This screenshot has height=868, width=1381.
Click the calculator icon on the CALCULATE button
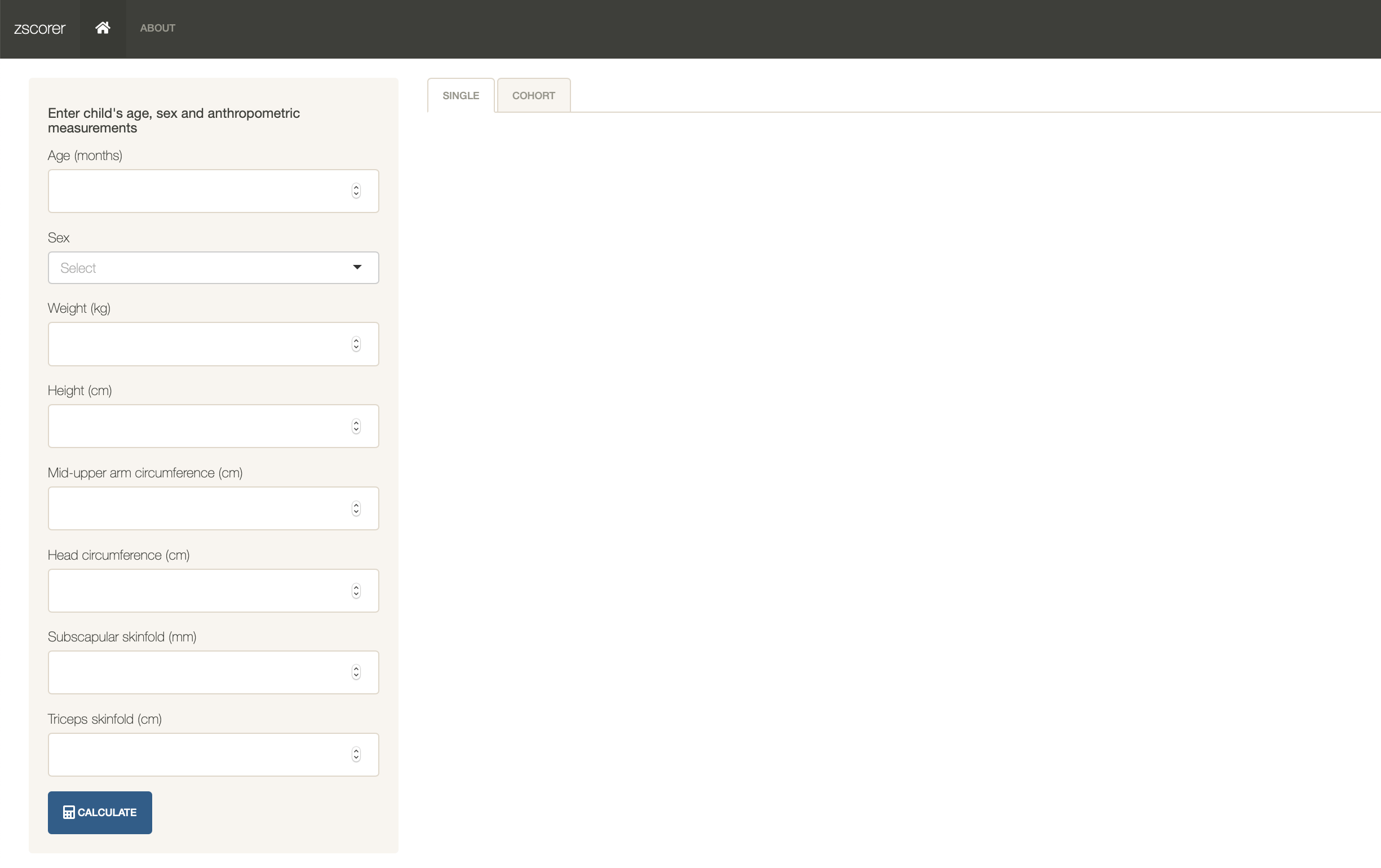(x=68, y=812)
